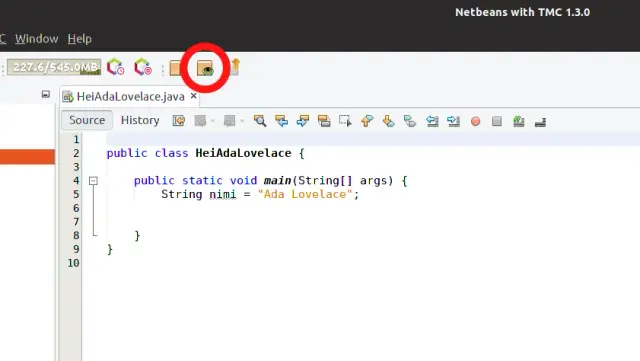Click the Find Previous Occurrence arrow icon
640x361 pixels.
(x=281, y=121)
